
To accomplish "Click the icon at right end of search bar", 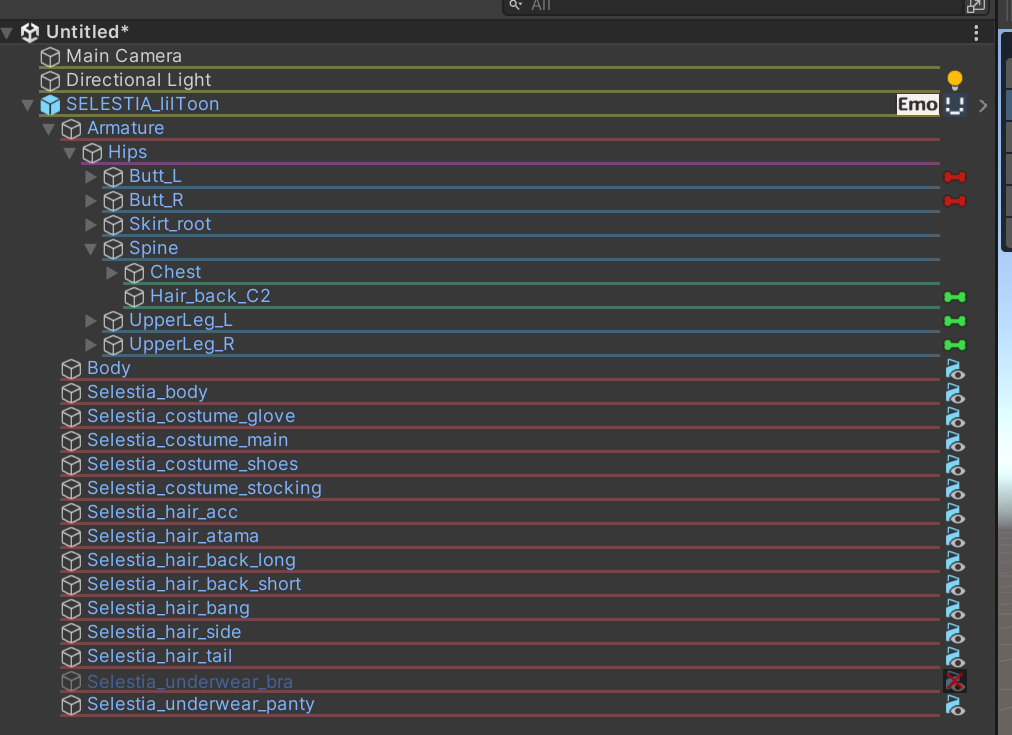I will pyautogui.click(x=975, y=6).
